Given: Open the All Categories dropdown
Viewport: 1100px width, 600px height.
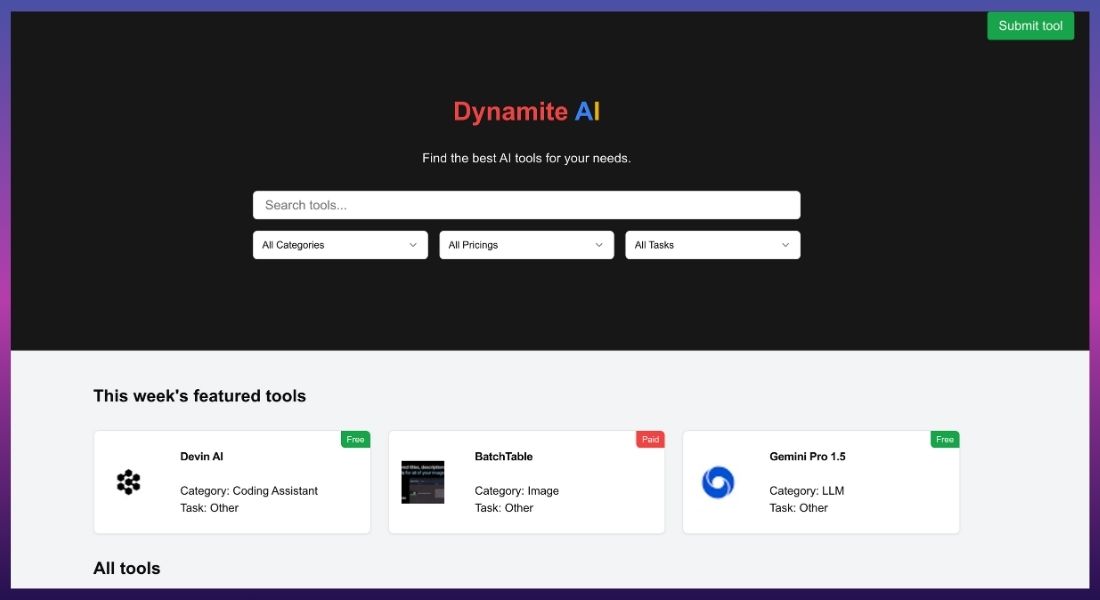Looking at the screenshot, I should click(340, 244).
